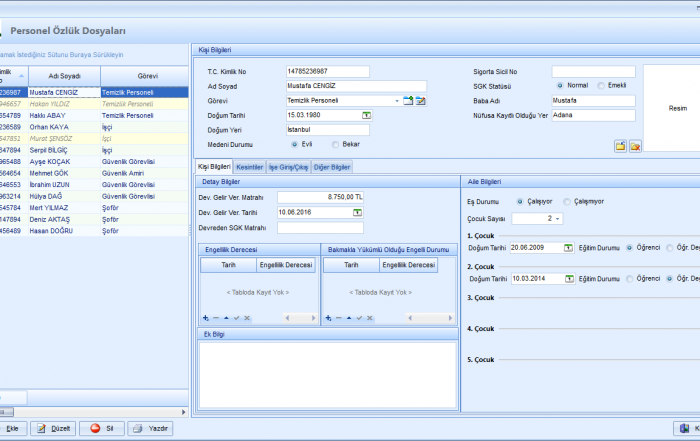This screenshot has height=441, width=700.
Task: Open 2. Çocuk birth date picker
Action: pos(568,279)
